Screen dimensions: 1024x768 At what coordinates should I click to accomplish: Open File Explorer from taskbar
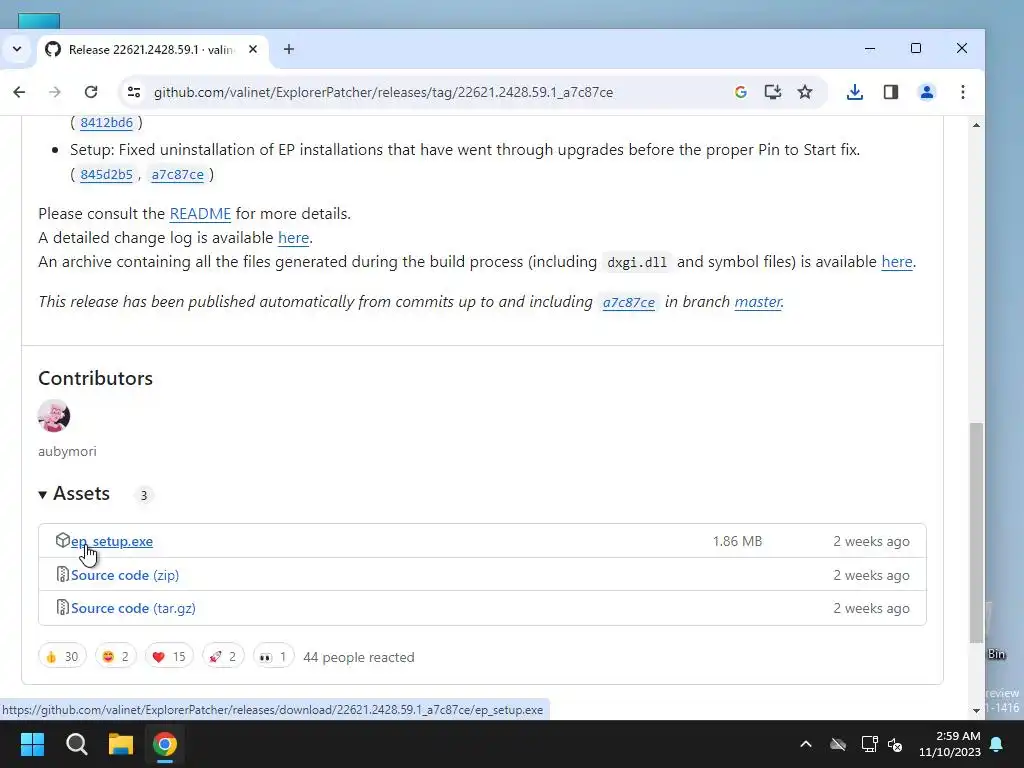click(x=121, y=744)
